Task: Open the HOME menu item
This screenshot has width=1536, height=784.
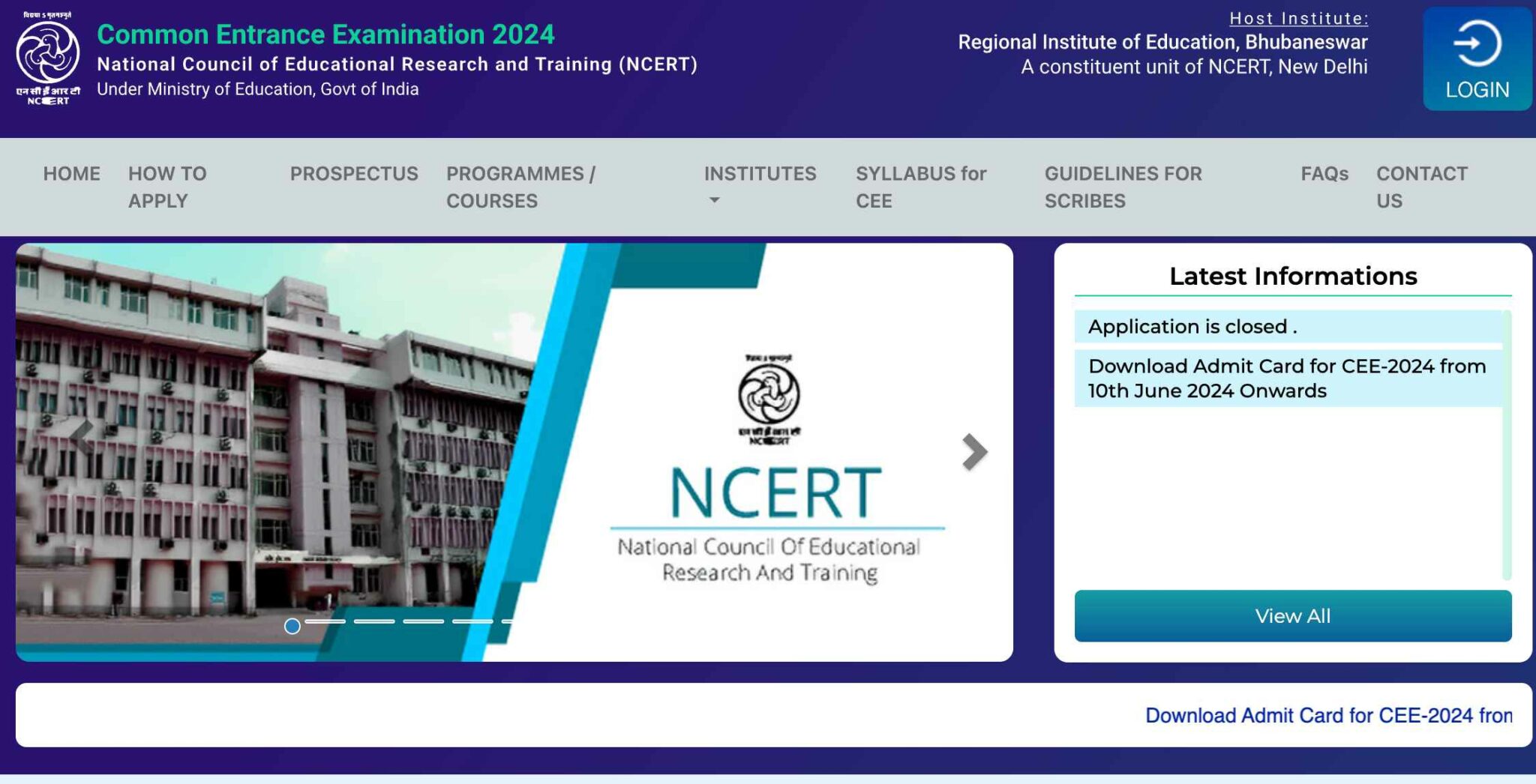Action: [x=71, y=174]
